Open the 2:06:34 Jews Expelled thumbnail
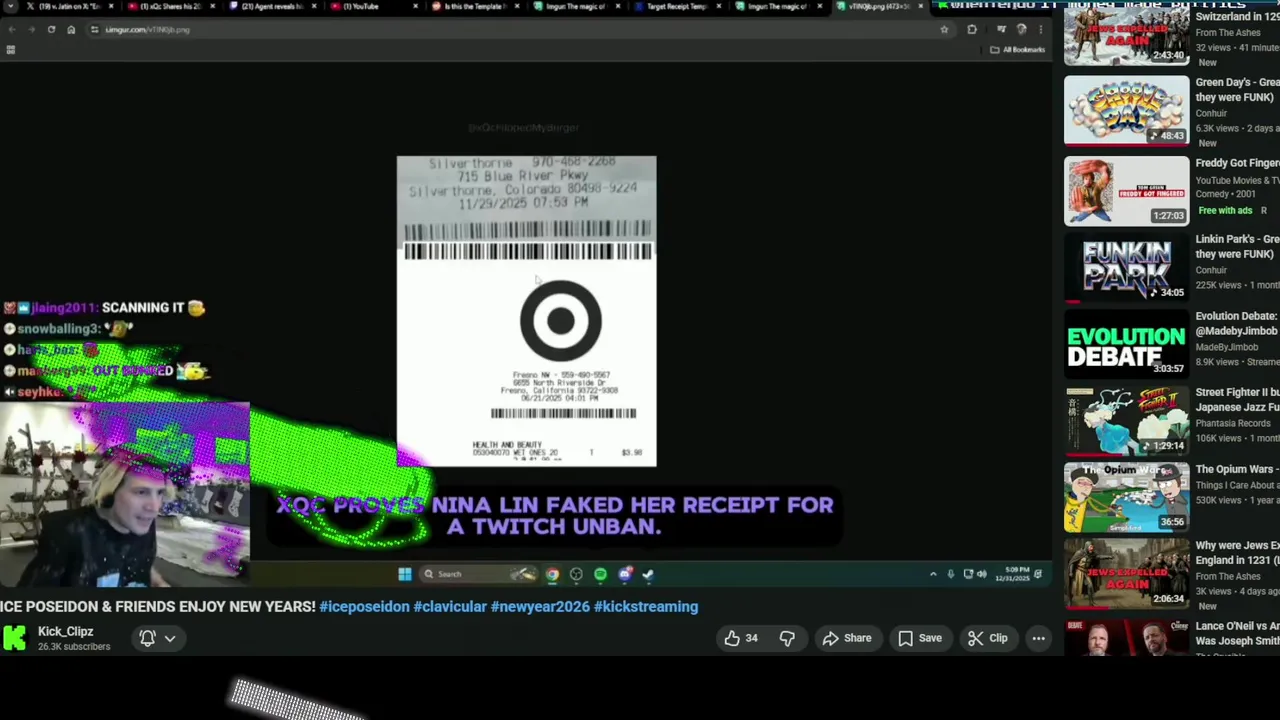 [x=1127, y=575]
